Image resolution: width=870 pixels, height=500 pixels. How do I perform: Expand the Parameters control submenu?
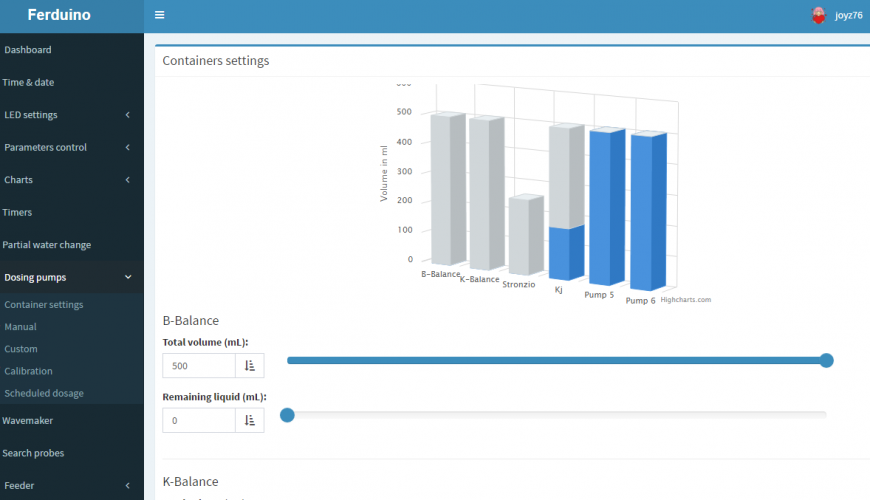[127, 148]
